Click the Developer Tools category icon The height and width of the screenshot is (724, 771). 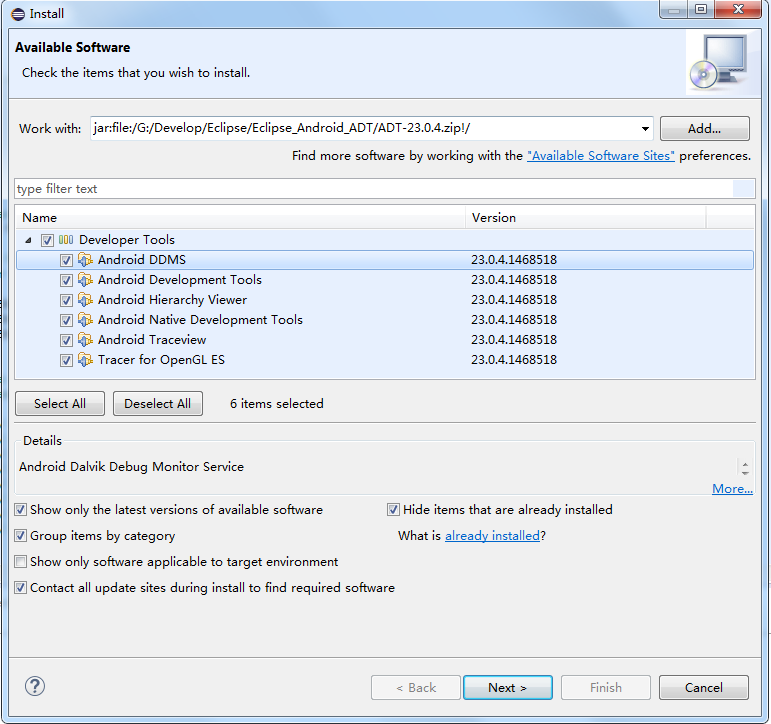pos(66,240)
